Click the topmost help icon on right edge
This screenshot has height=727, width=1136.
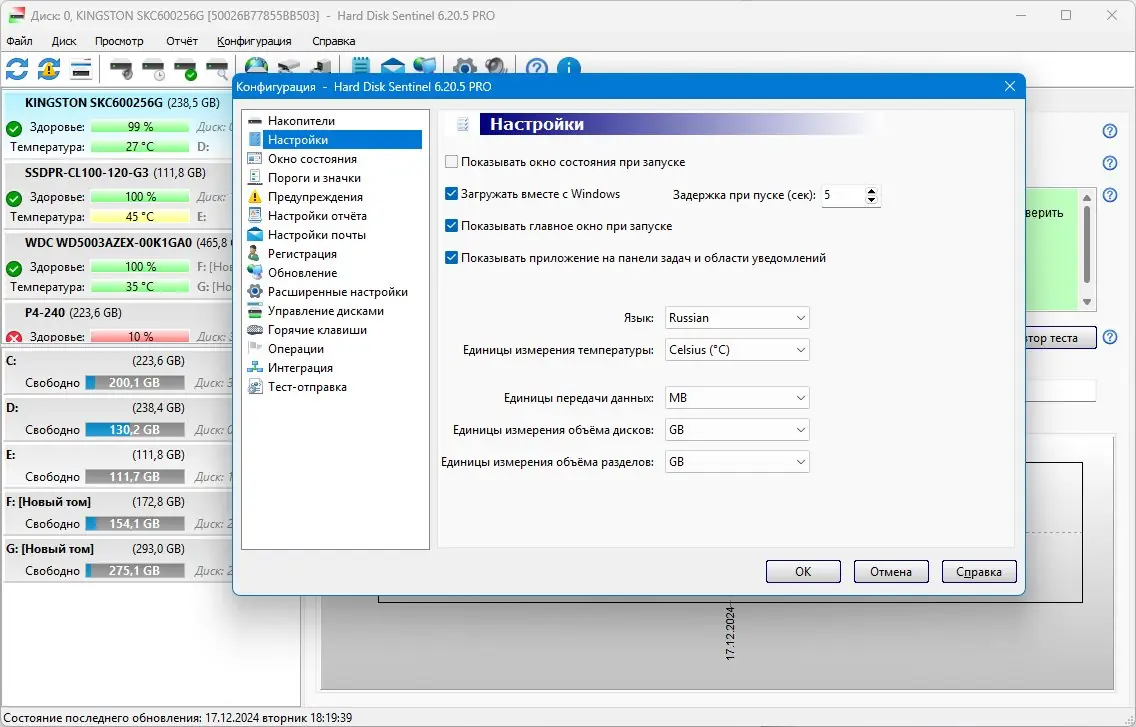click(1110, 131)
